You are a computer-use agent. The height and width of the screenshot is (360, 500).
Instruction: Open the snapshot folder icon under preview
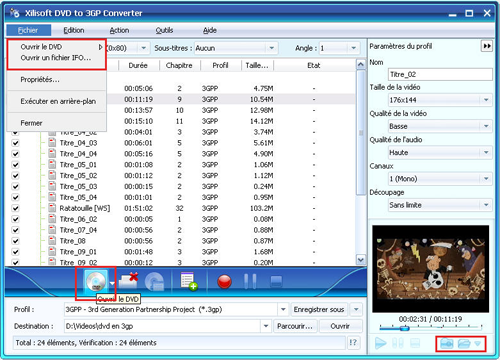tap(464, 344)
